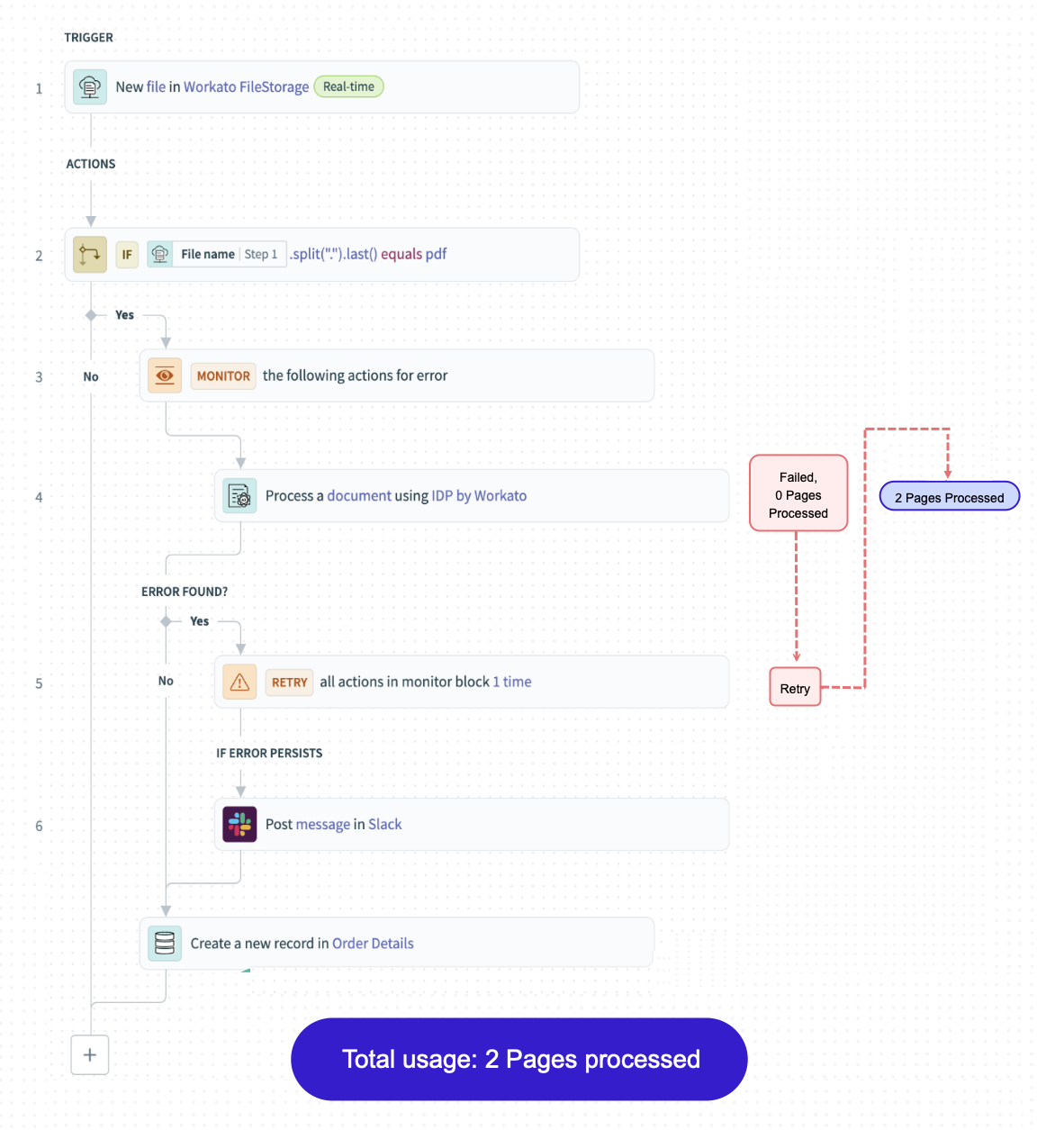Open the RETRY action selector

coord(288,682)
